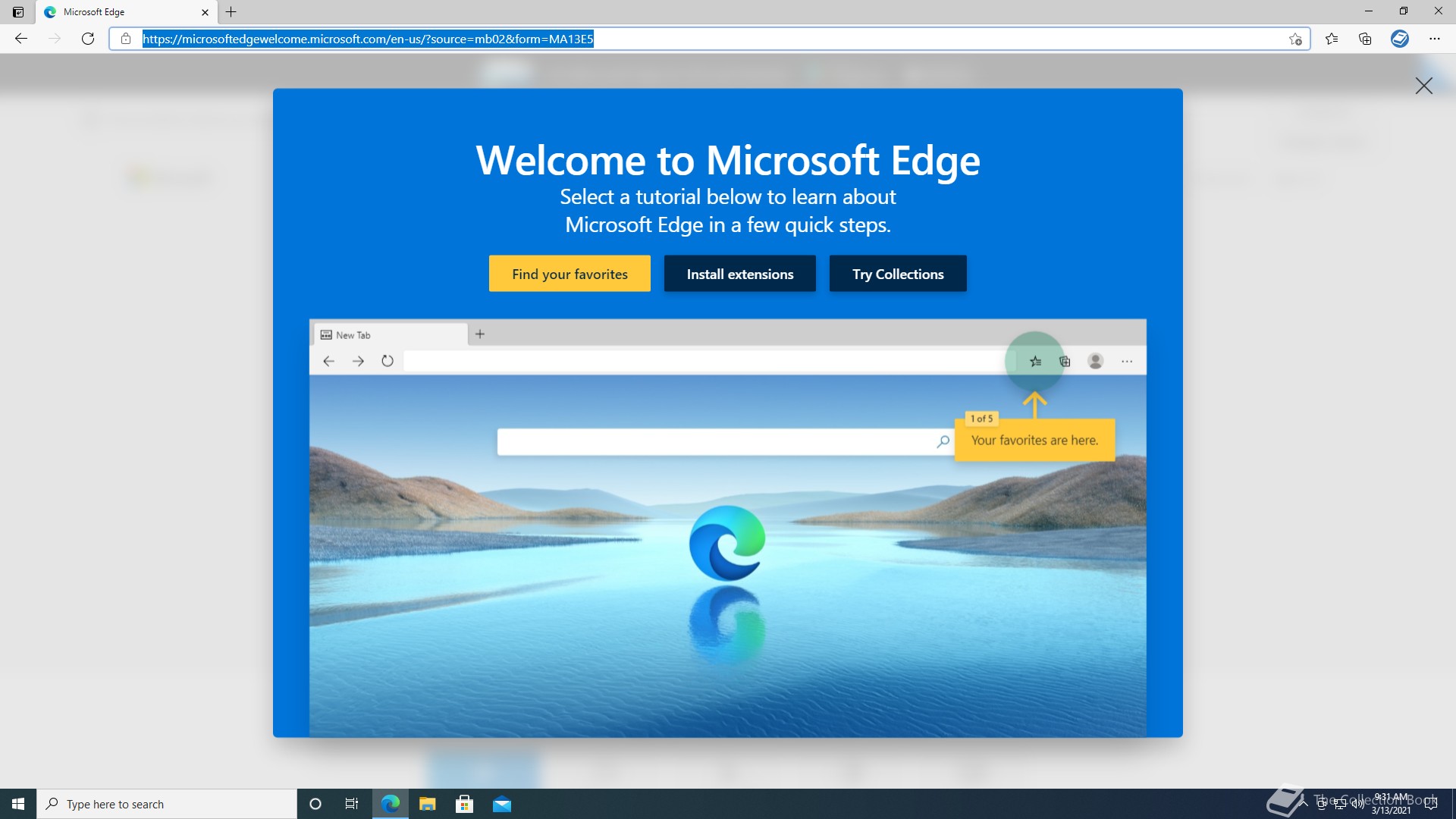Viewport: 1456px width, 819px height.
Task: Open the site information lock icon
Action: (x=126, y=39)
